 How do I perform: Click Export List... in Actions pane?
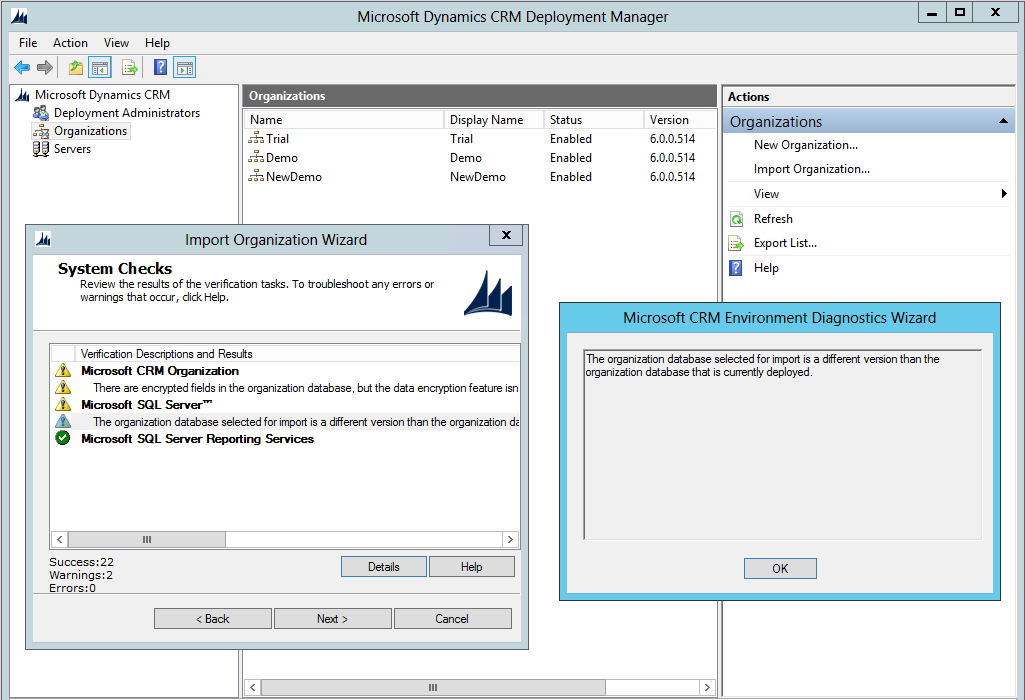[785, 243]
